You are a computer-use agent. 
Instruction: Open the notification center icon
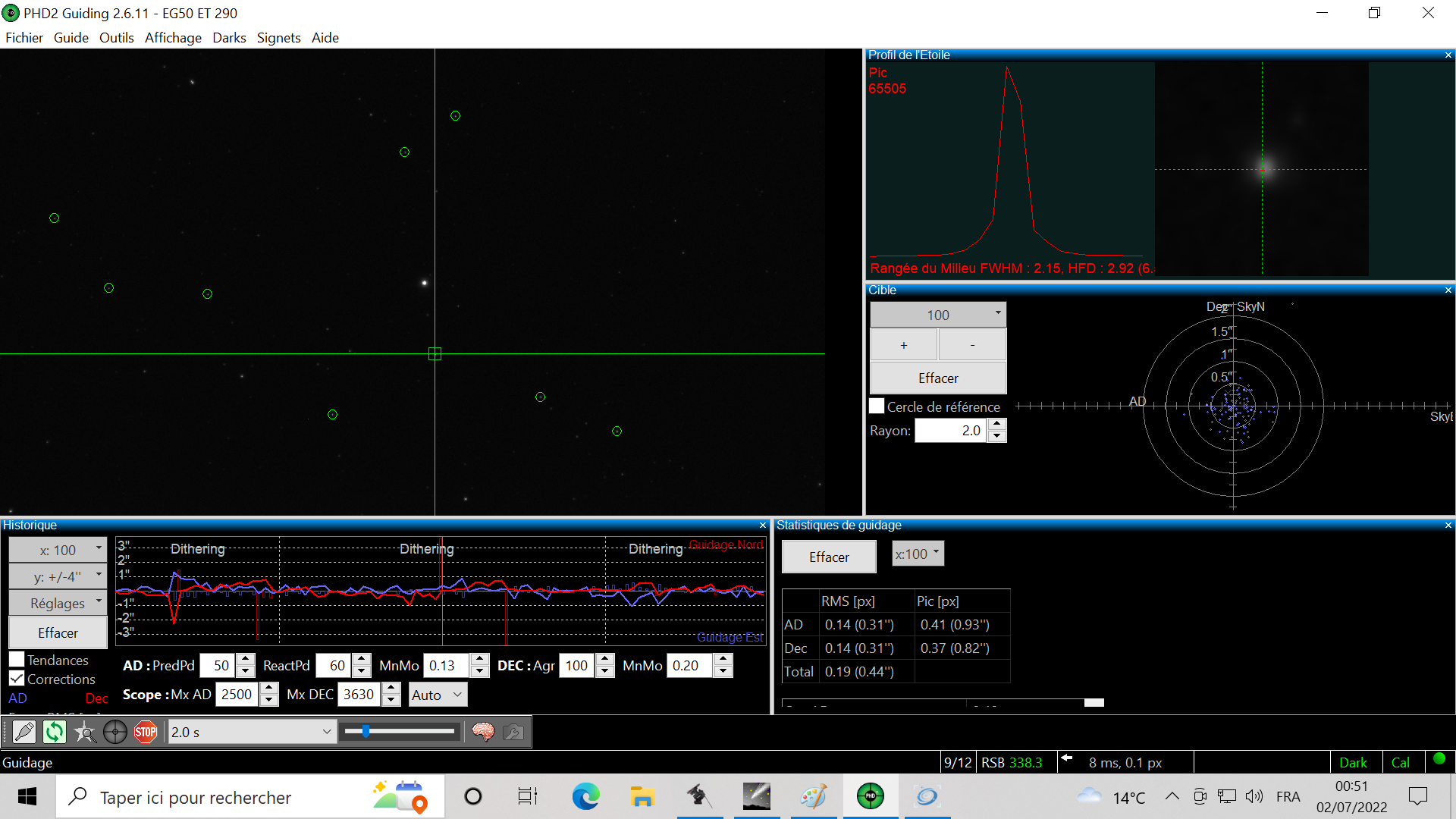pos(1417,796)
